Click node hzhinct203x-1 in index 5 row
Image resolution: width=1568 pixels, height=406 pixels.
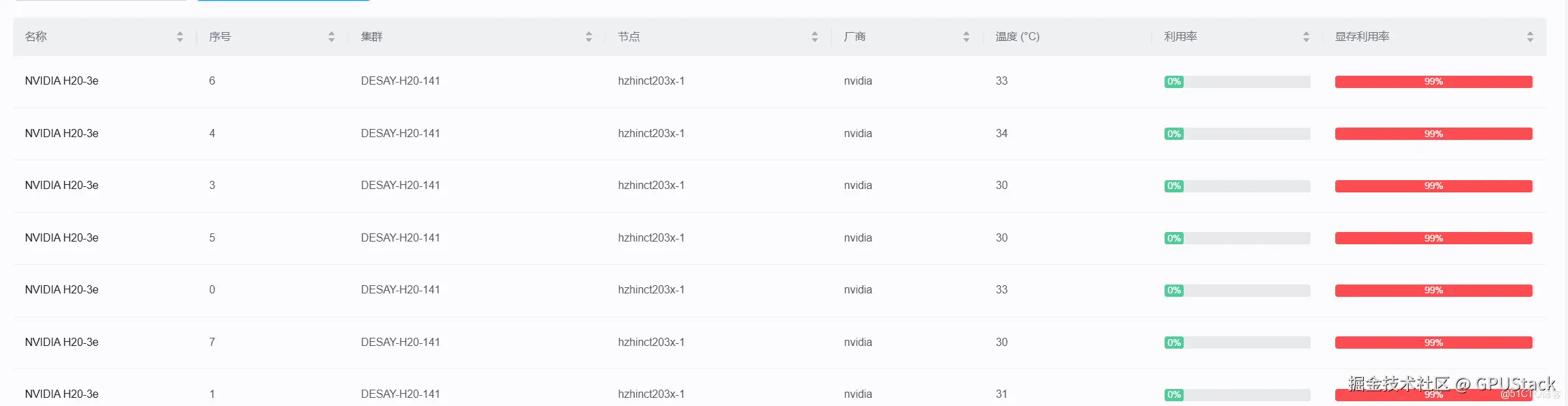651,237
